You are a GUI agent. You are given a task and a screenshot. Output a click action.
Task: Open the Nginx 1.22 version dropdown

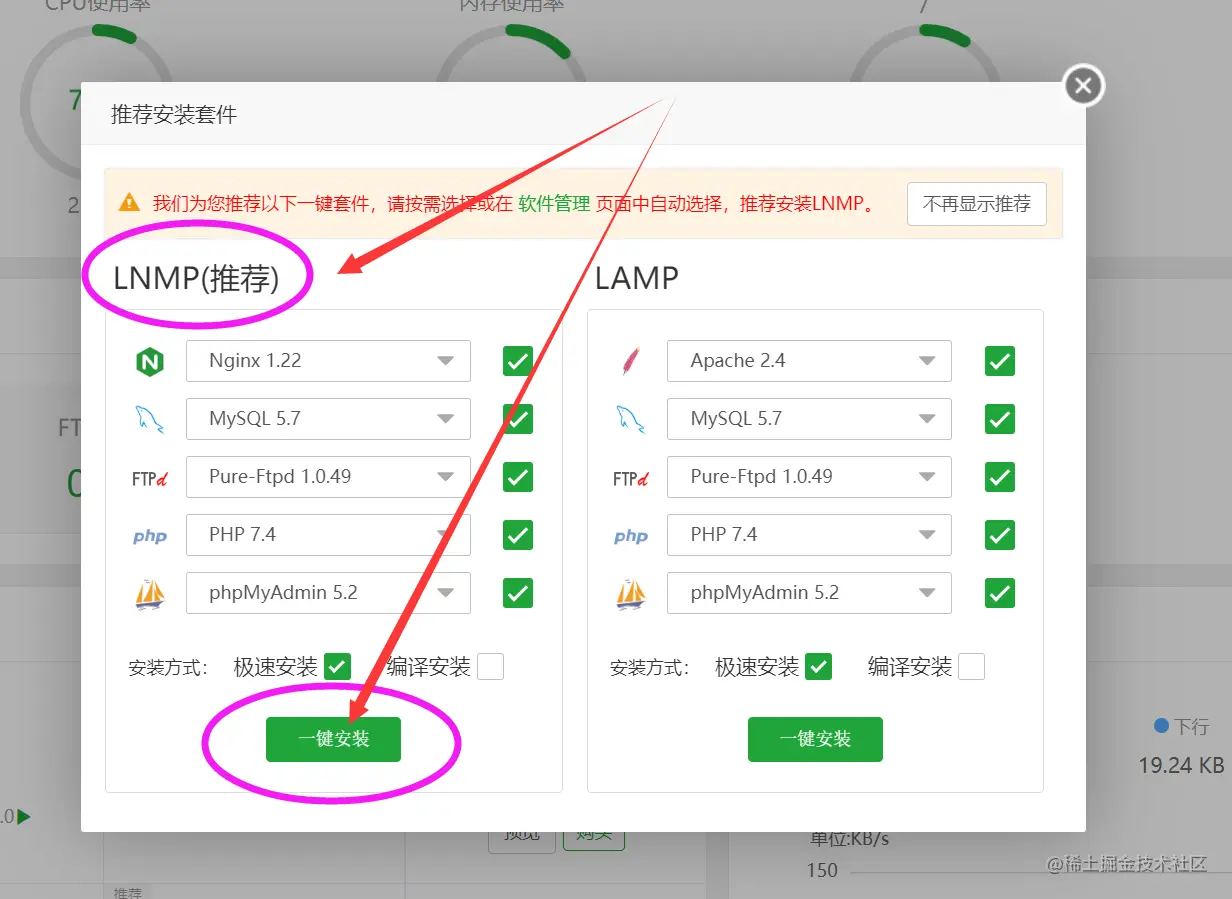click(x=328, y=361)
